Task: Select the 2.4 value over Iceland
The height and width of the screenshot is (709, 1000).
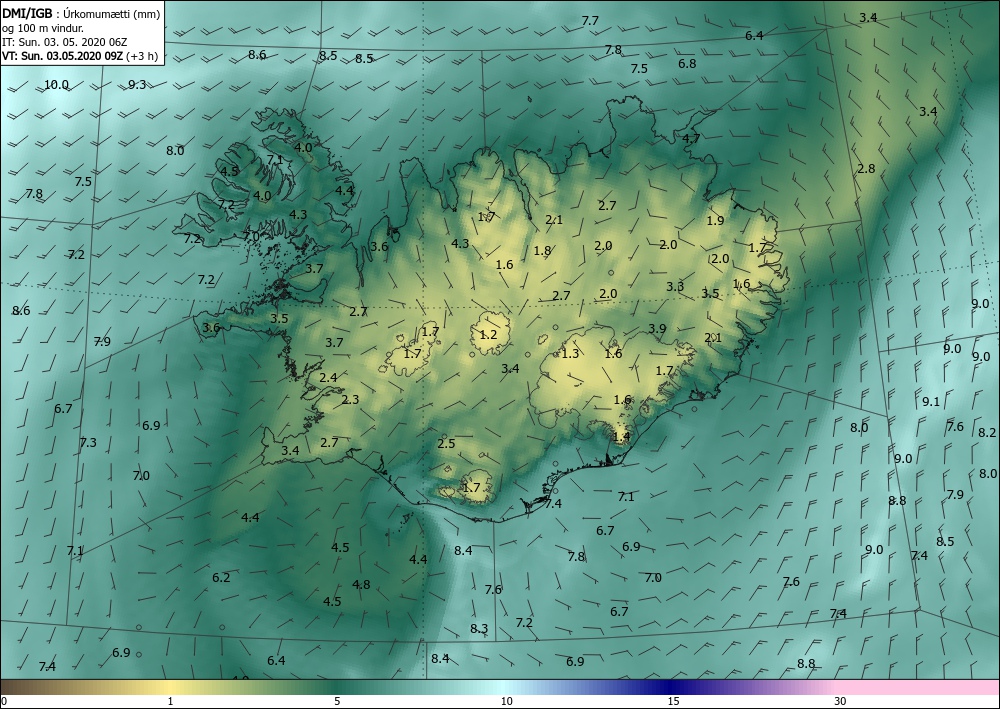Action: [x=328, y=377]
